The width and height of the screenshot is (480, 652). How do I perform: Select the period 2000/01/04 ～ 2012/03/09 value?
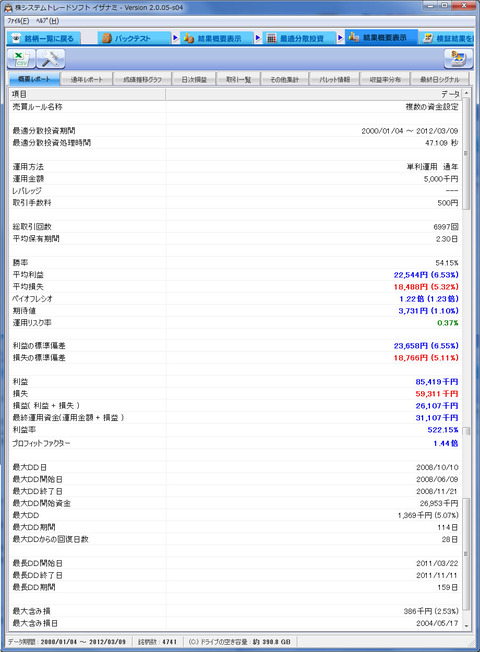(410, 131)
